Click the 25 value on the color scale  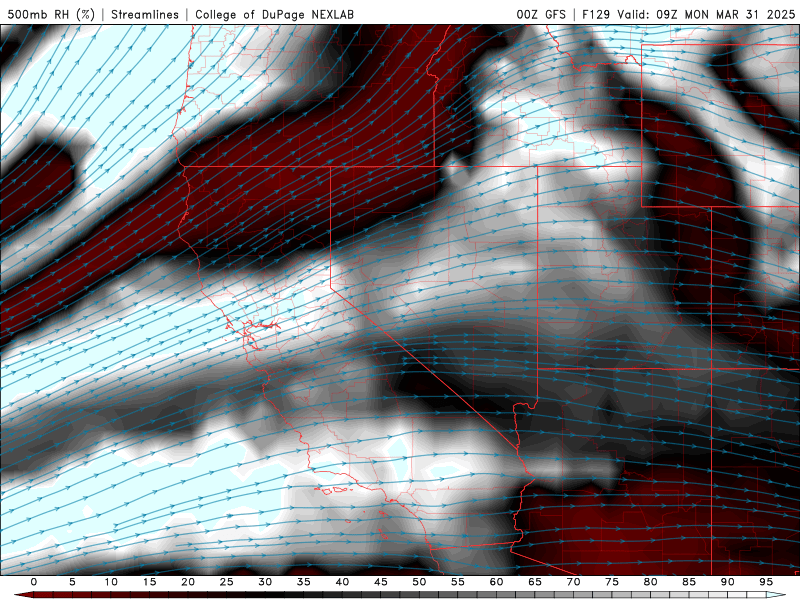click(x=226, y=582)
